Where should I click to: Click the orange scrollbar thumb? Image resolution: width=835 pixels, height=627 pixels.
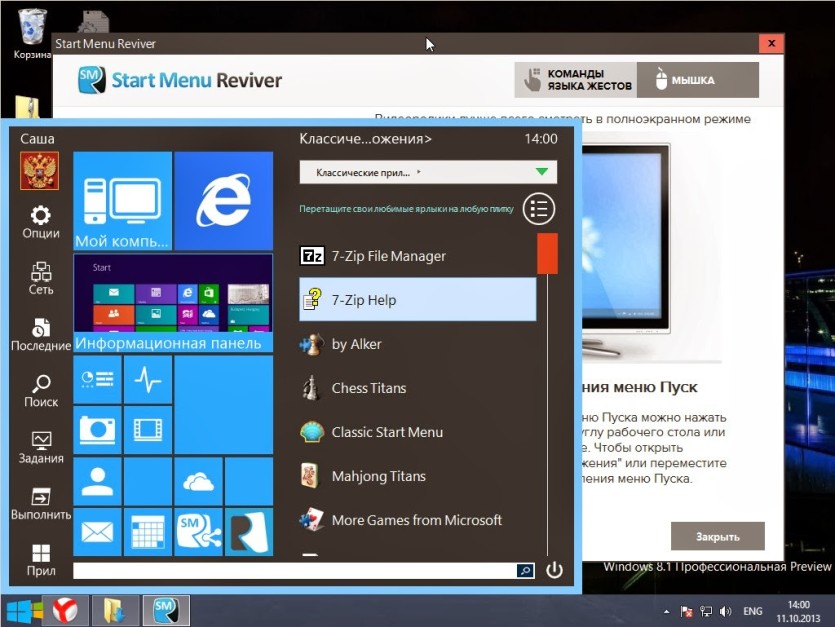[x=547, y=254]
